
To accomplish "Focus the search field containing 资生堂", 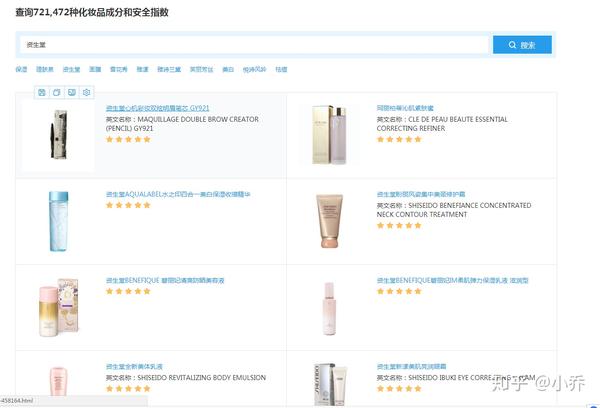I will click(x=254, y=45).
